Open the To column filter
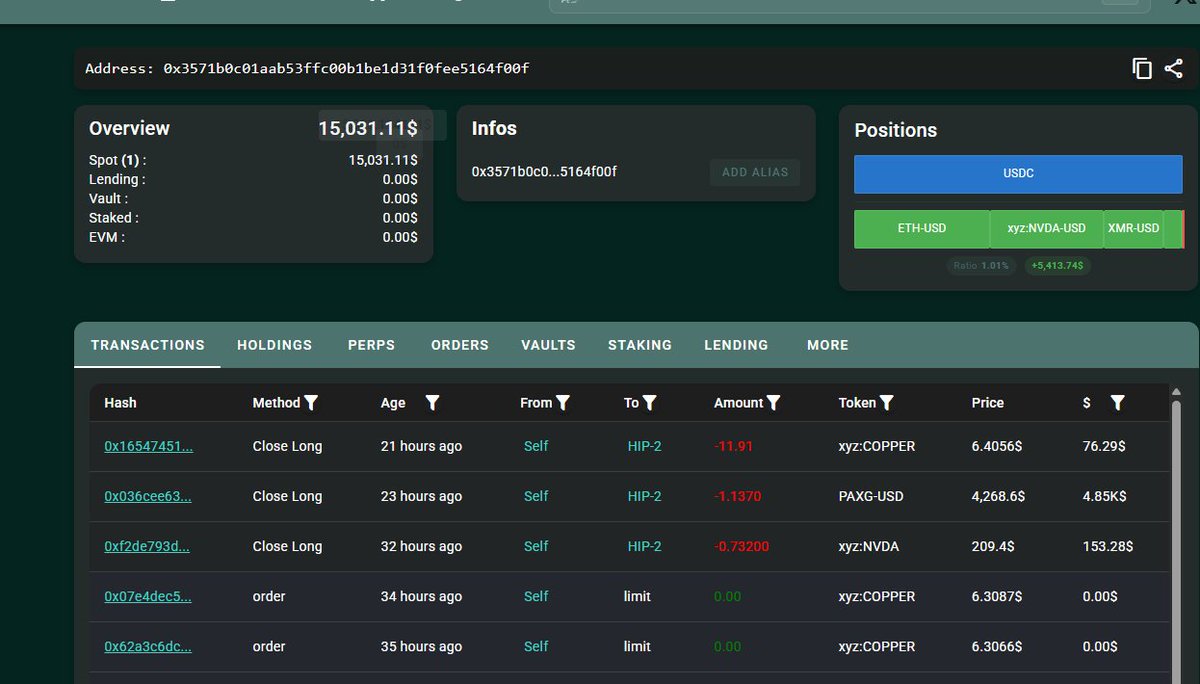Viewport: 1200px width, 684px height. tap(650, 402)
